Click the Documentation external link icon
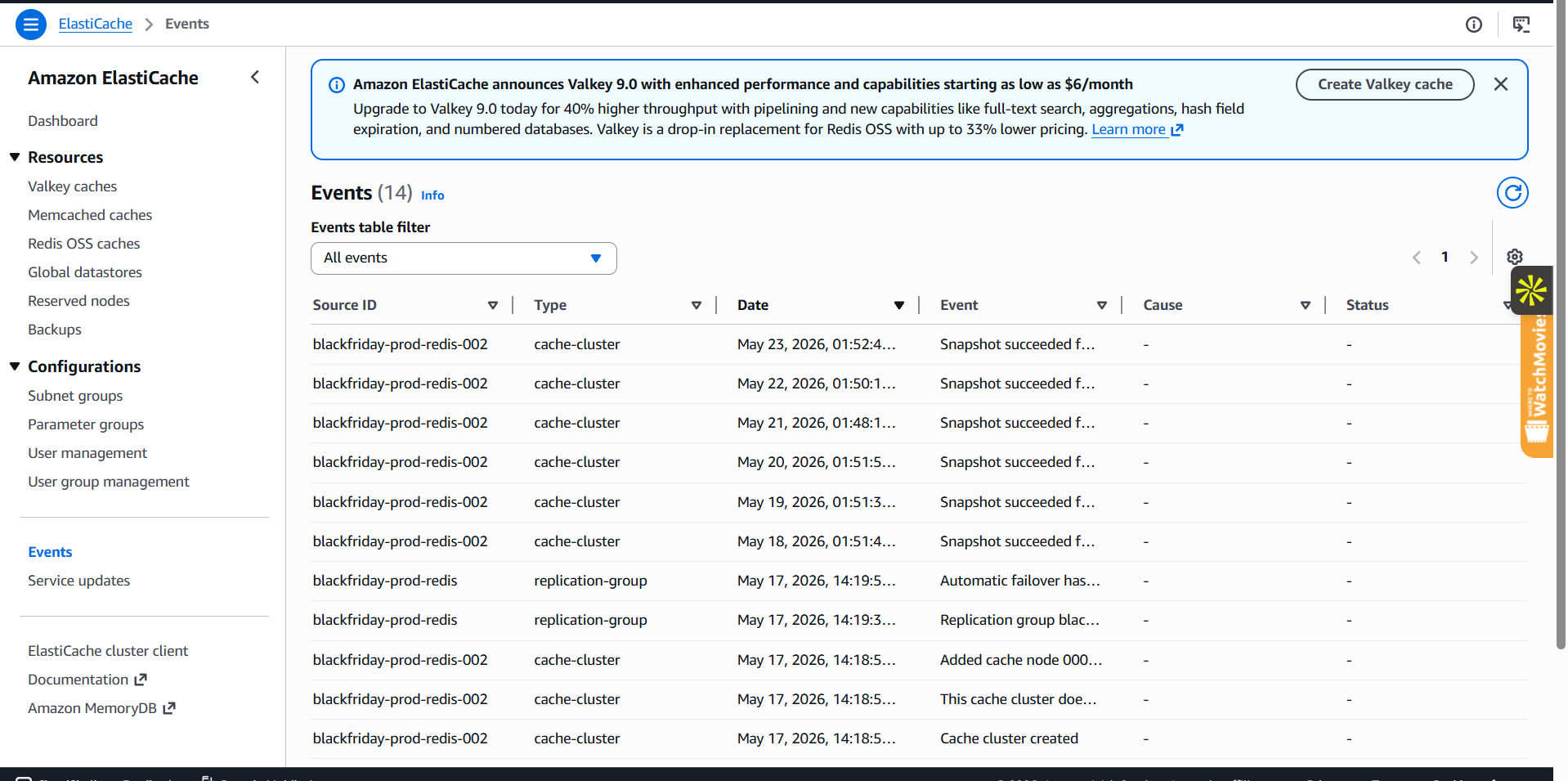Screen dimensions: 1568x781 tap(141, 680)
